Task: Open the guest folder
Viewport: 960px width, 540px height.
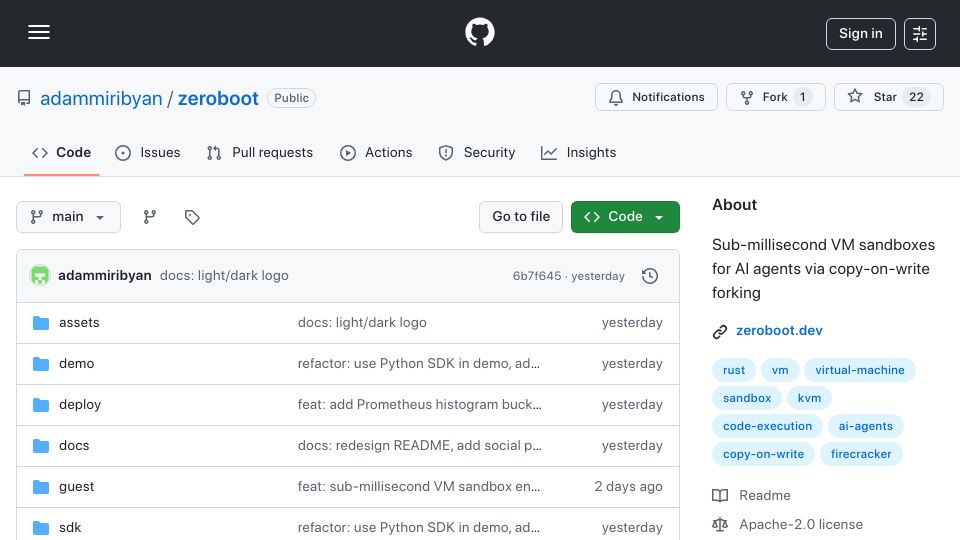Action: pyautogui.click(x=77, y=487)
